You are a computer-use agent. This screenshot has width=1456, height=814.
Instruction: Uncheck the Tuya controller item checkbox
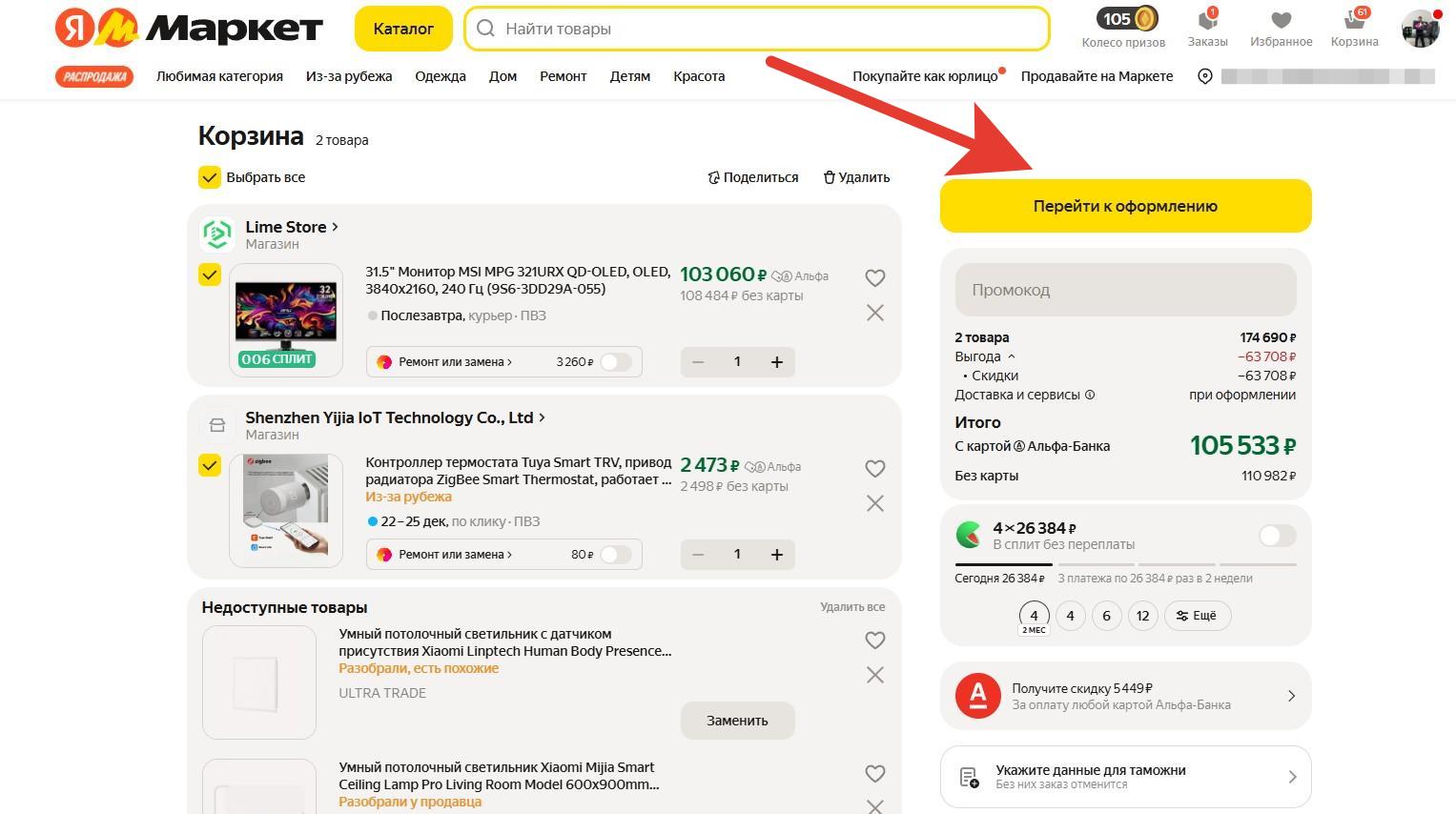(x=210, y=465)
